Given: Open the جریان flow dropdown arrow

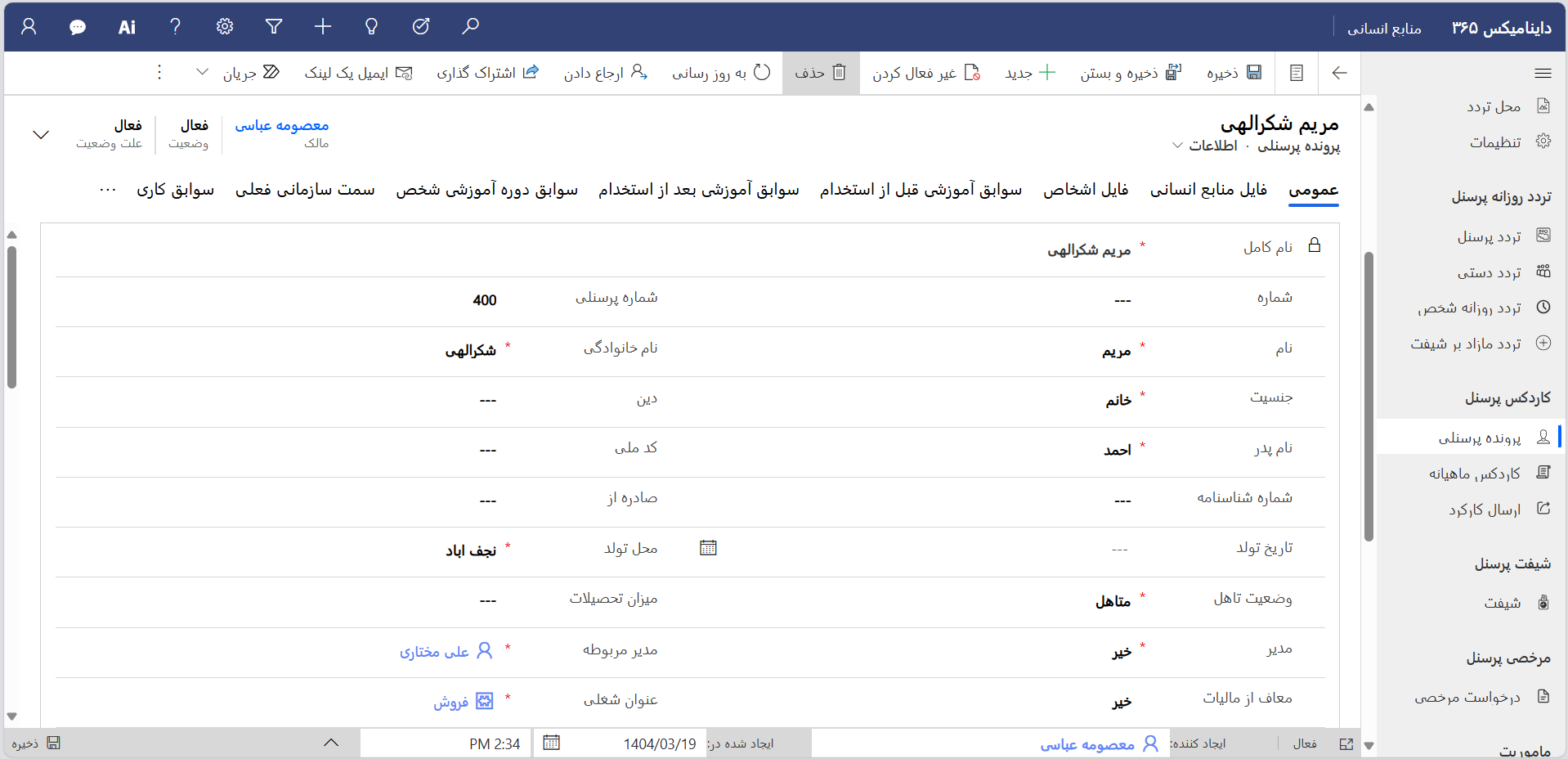Looking at the screenshot, I should pos(202,72).
